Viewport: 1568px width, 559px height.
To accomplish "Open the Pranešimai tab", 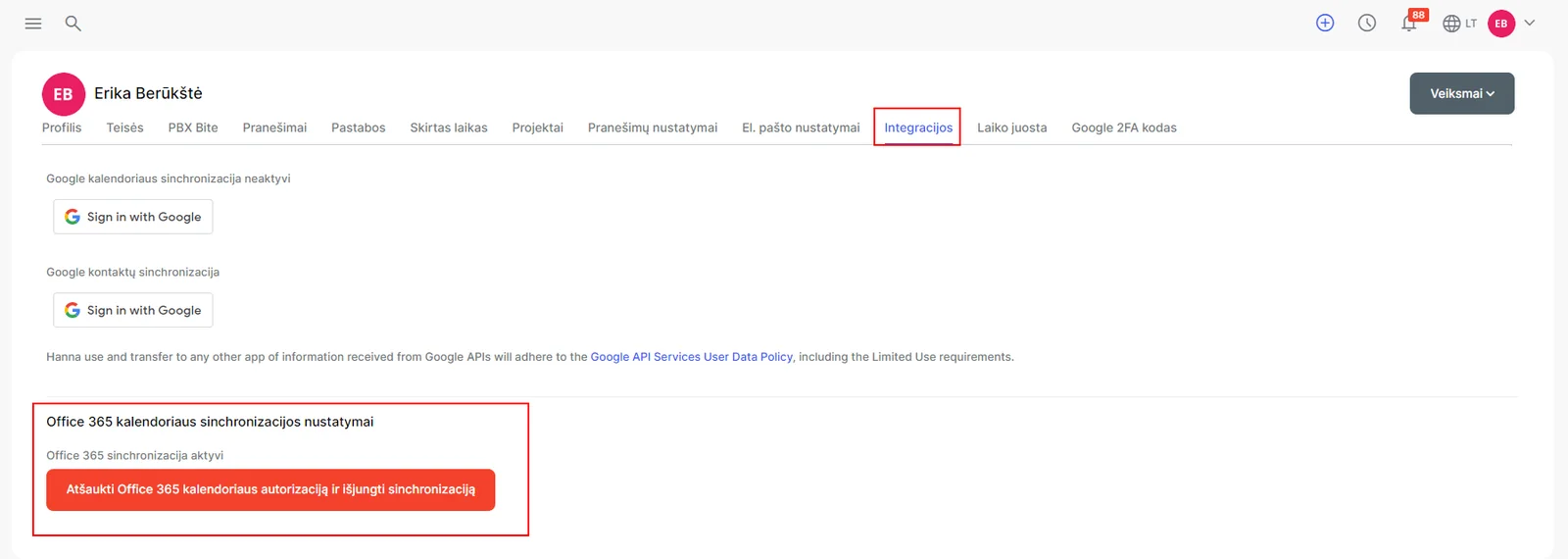I will pyautogui.click(x=274, y=127).
